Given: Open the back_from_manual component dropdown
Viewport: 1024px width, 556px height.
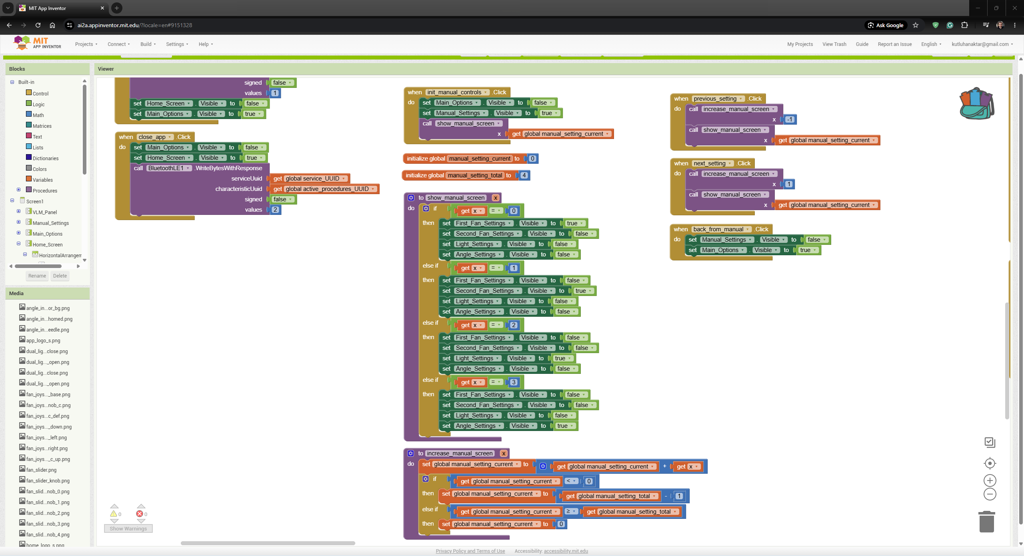Looking at the screenshot, I should point(721,229).
